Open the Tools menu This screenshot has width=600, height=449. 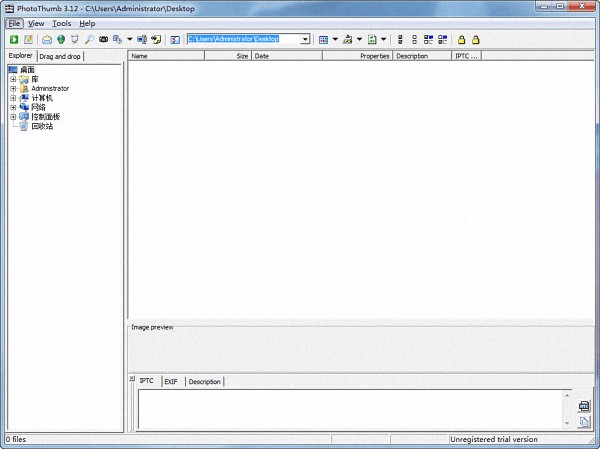(x=62, y=23)
